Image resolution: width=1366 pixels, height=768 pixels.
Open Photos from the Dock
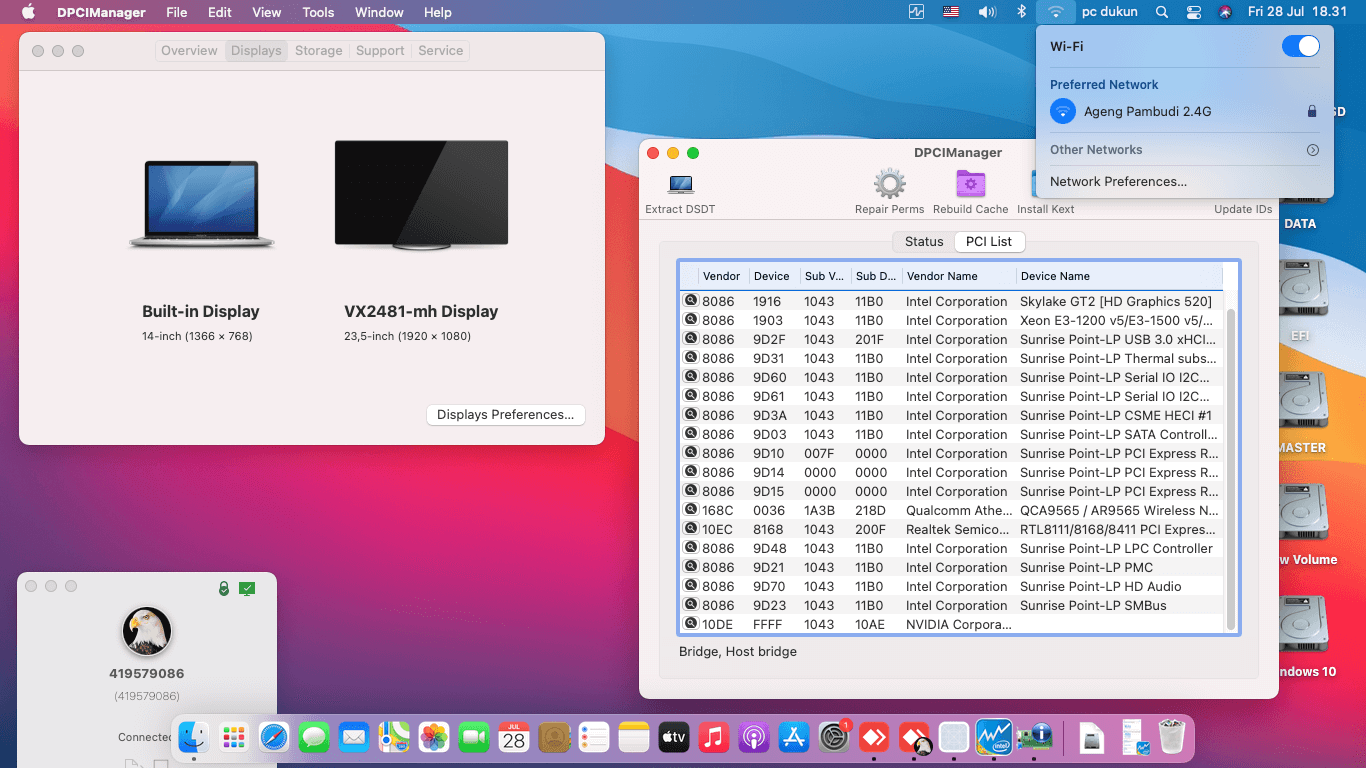(x=434, y=738)
